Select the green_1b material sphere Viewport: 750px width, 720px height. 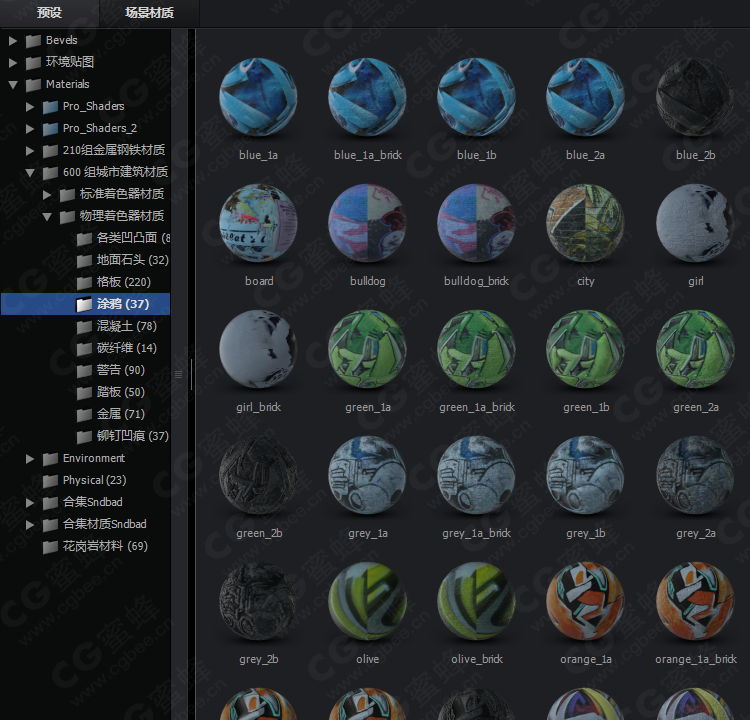(x=585, y=349)
